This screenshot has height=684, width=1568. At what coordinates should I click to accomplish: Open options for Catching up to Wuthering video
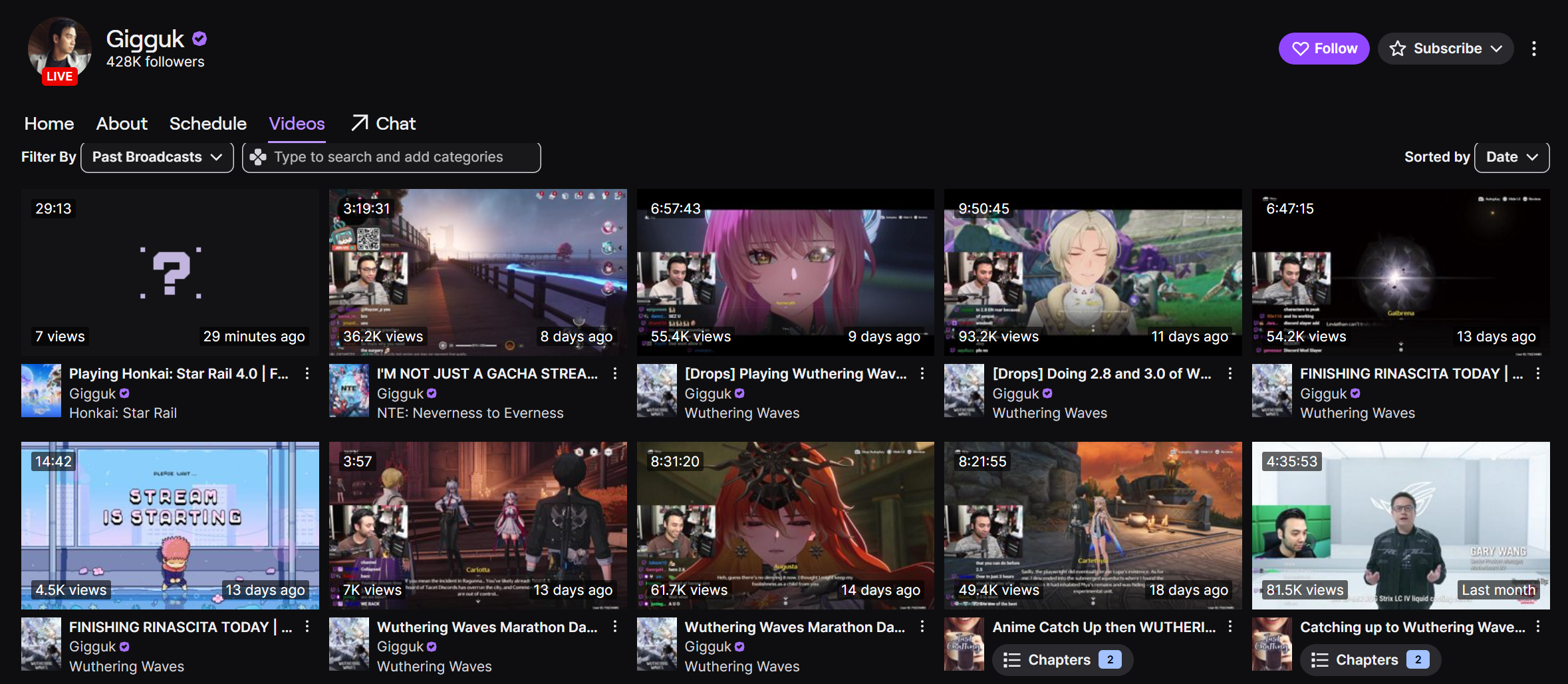(x=1538, y=627)
